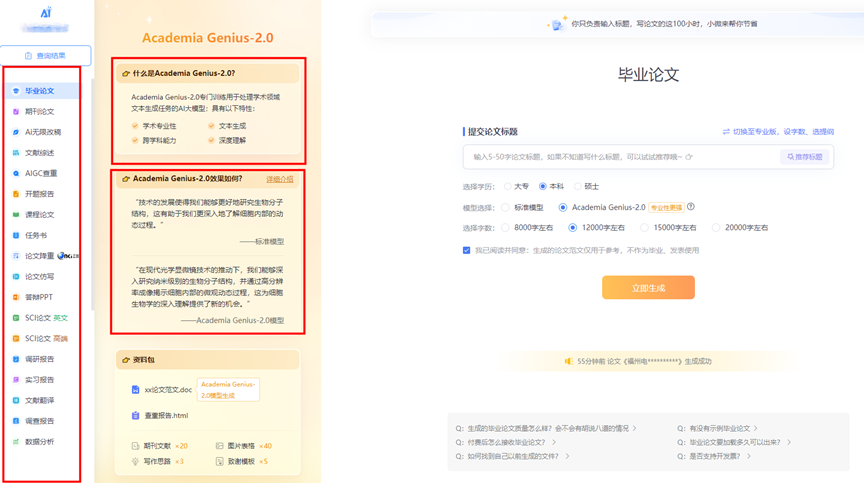
Task: Select 12000字左右 word count option
Action: coord(573,227)
